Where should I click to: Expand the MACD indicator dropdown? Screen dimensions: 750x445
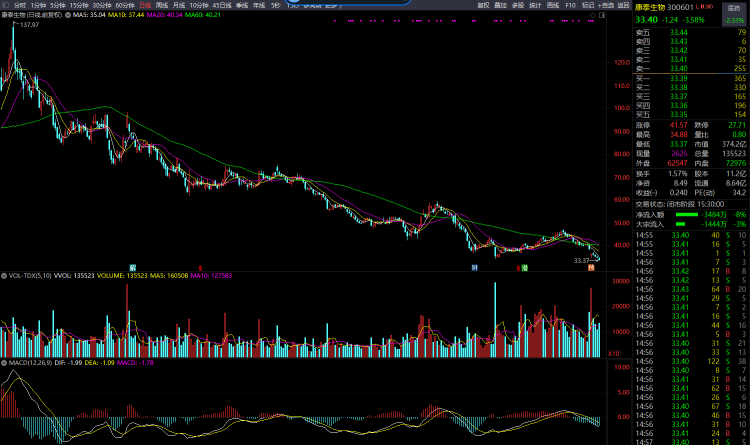click(4, 362)
